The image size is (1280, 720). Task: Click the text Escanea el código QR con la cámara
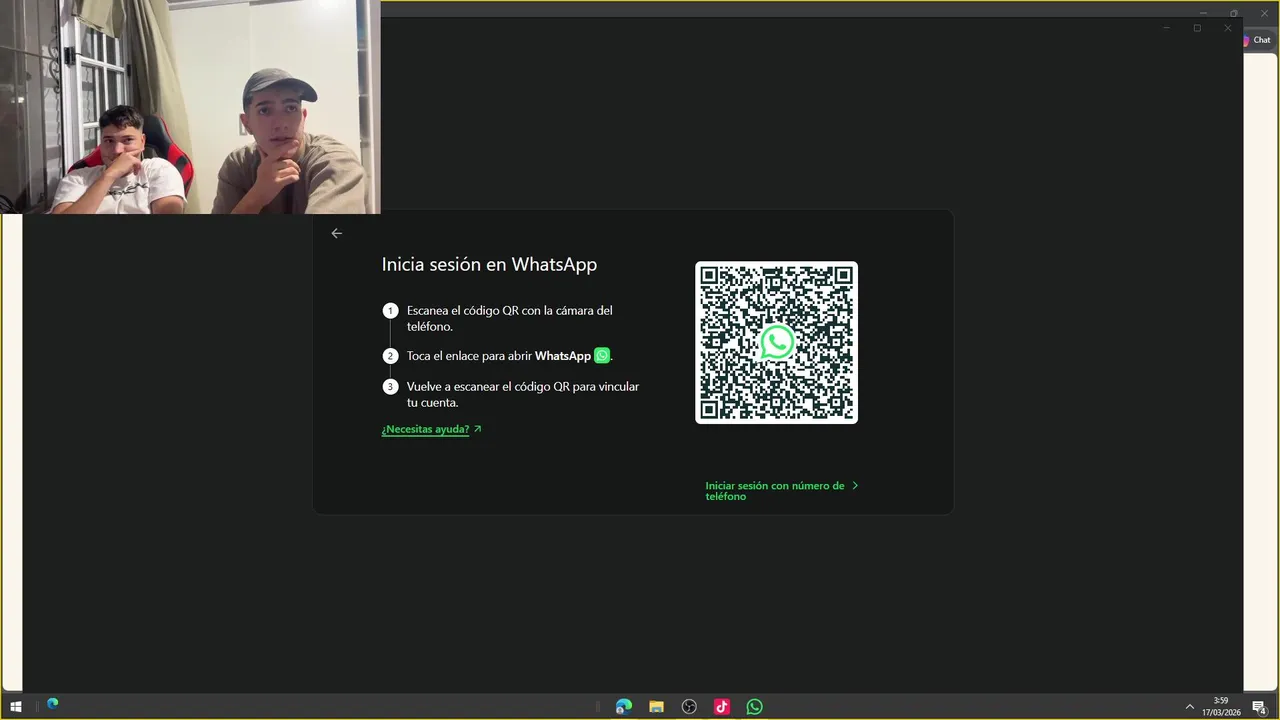(509, 318)
